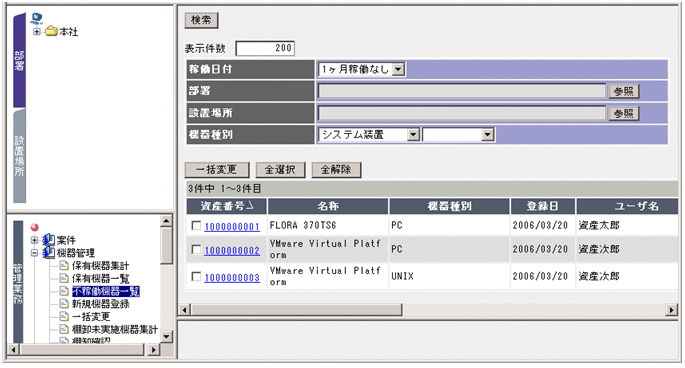This screenshot has width=685, height=368.
Task: Click the results scrollbar left arrow
Action: point(184,310)
